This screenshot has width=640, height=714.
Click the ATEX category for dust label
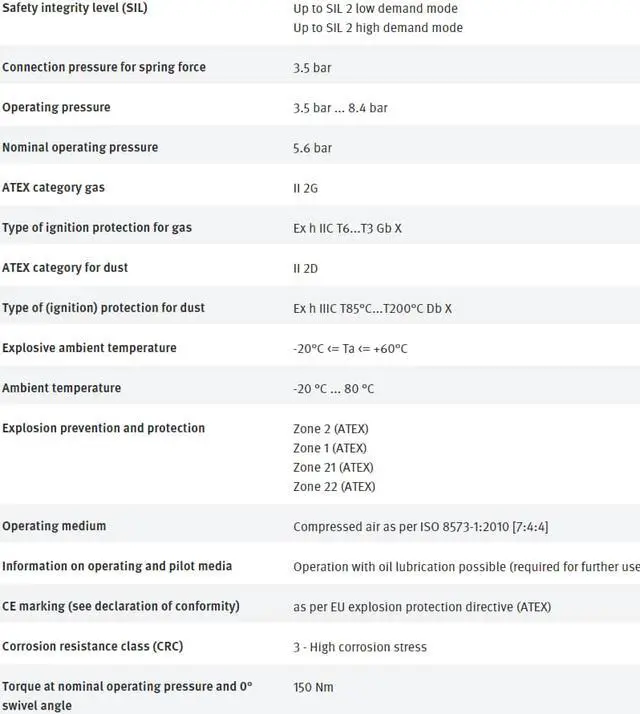coord(65,267)
